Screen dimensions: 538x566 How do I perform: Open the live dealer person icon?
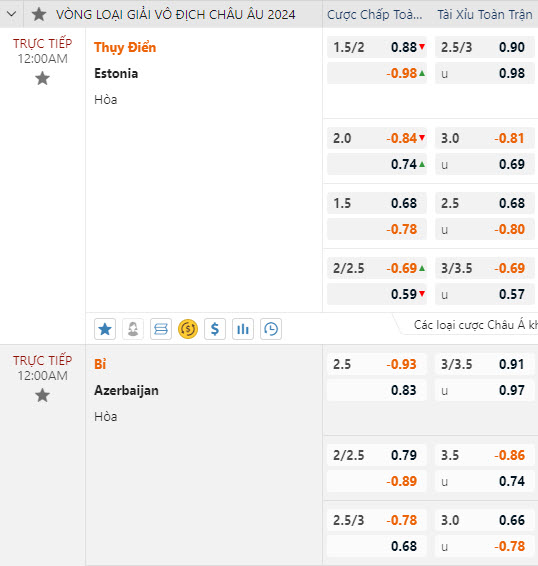(133, 329)
